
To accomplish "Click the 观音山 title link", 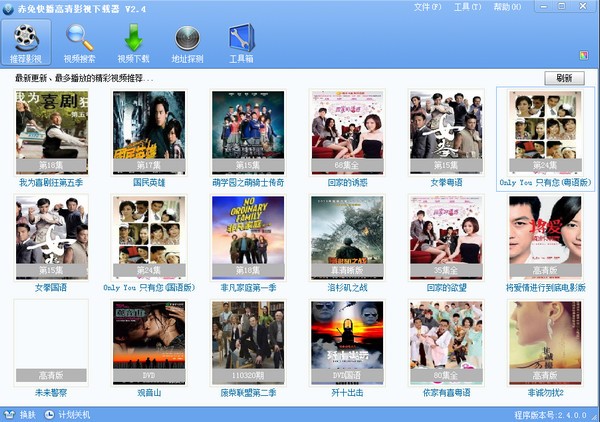I will [x=149, y=393].
